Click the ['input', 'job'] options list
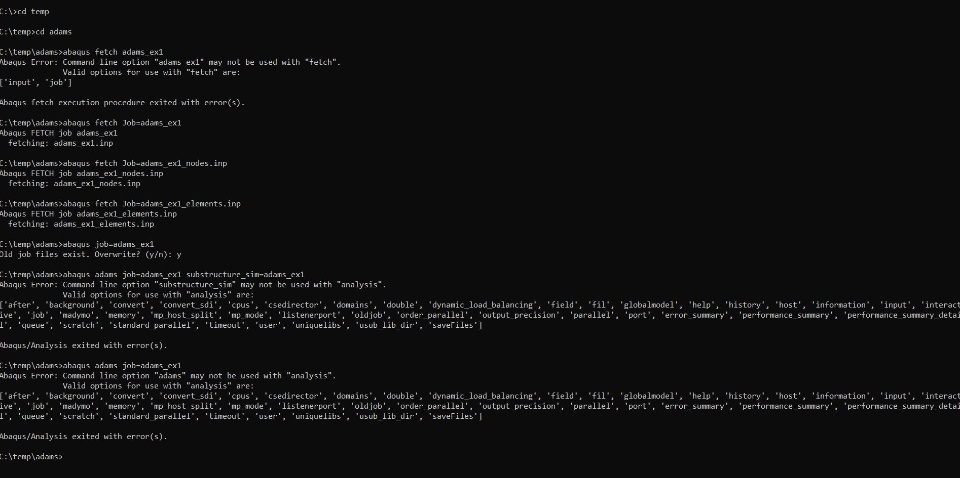The image size is (960, 478). click(x=36, y=82)
